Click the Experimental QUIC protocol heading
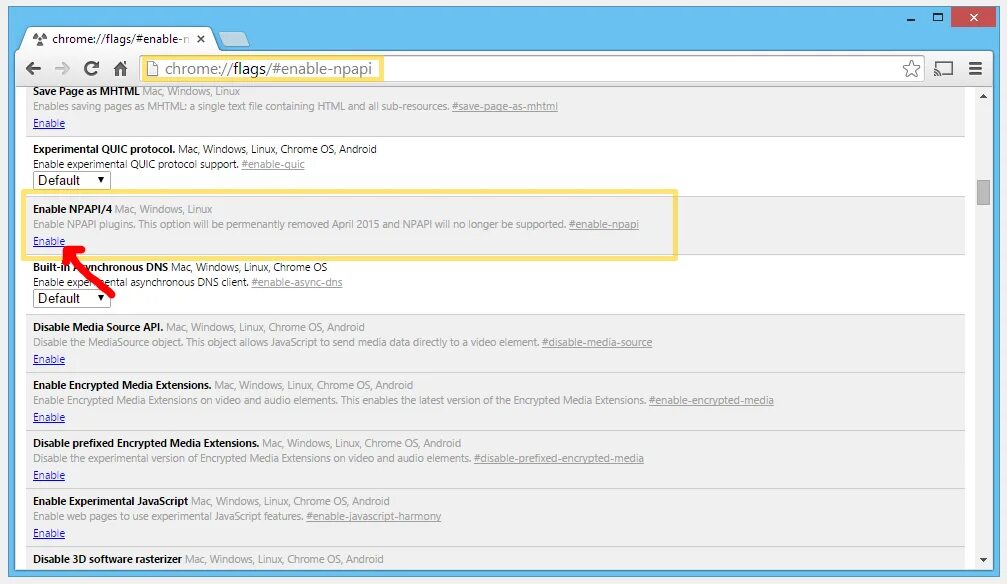This screenshot has width=1007, height=584. (104, 149)
